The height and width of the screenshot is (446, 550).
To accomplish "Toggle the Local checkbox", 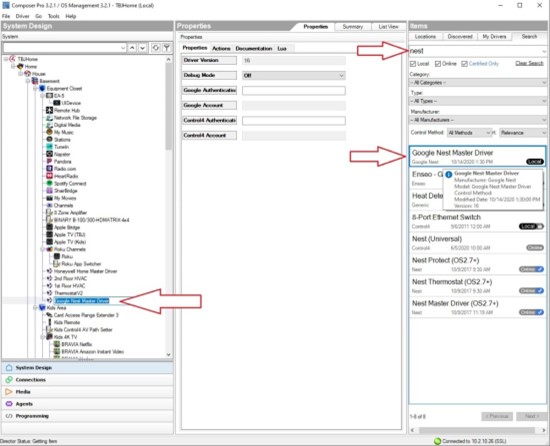I will pos(413,64).
